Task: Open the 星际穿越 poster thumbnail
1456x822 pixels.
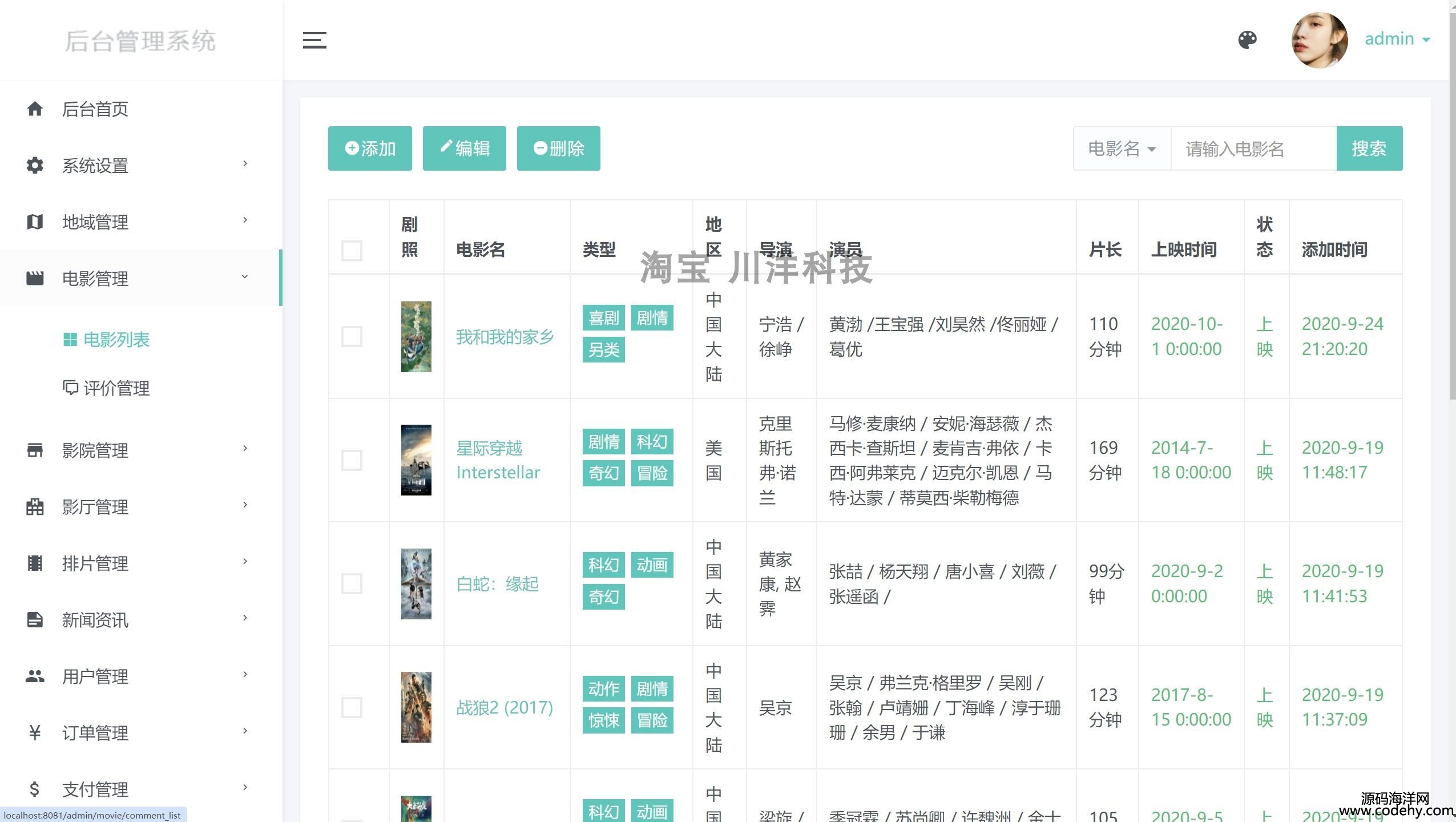Action: click(416, 460)
